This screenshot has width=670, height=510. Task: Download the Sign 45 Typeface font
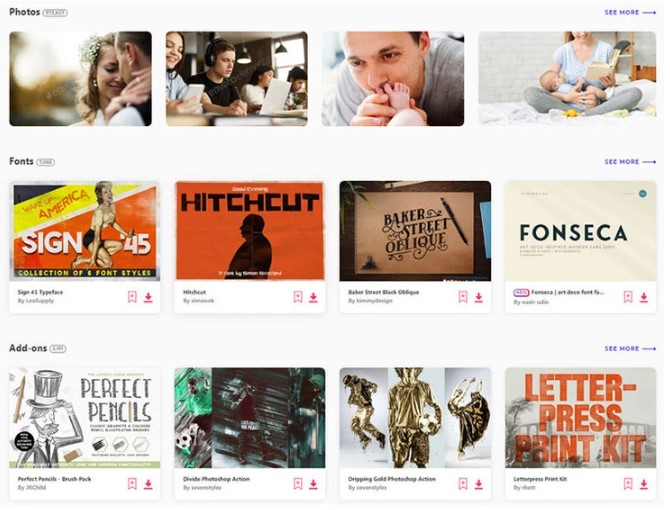(148, 297)
